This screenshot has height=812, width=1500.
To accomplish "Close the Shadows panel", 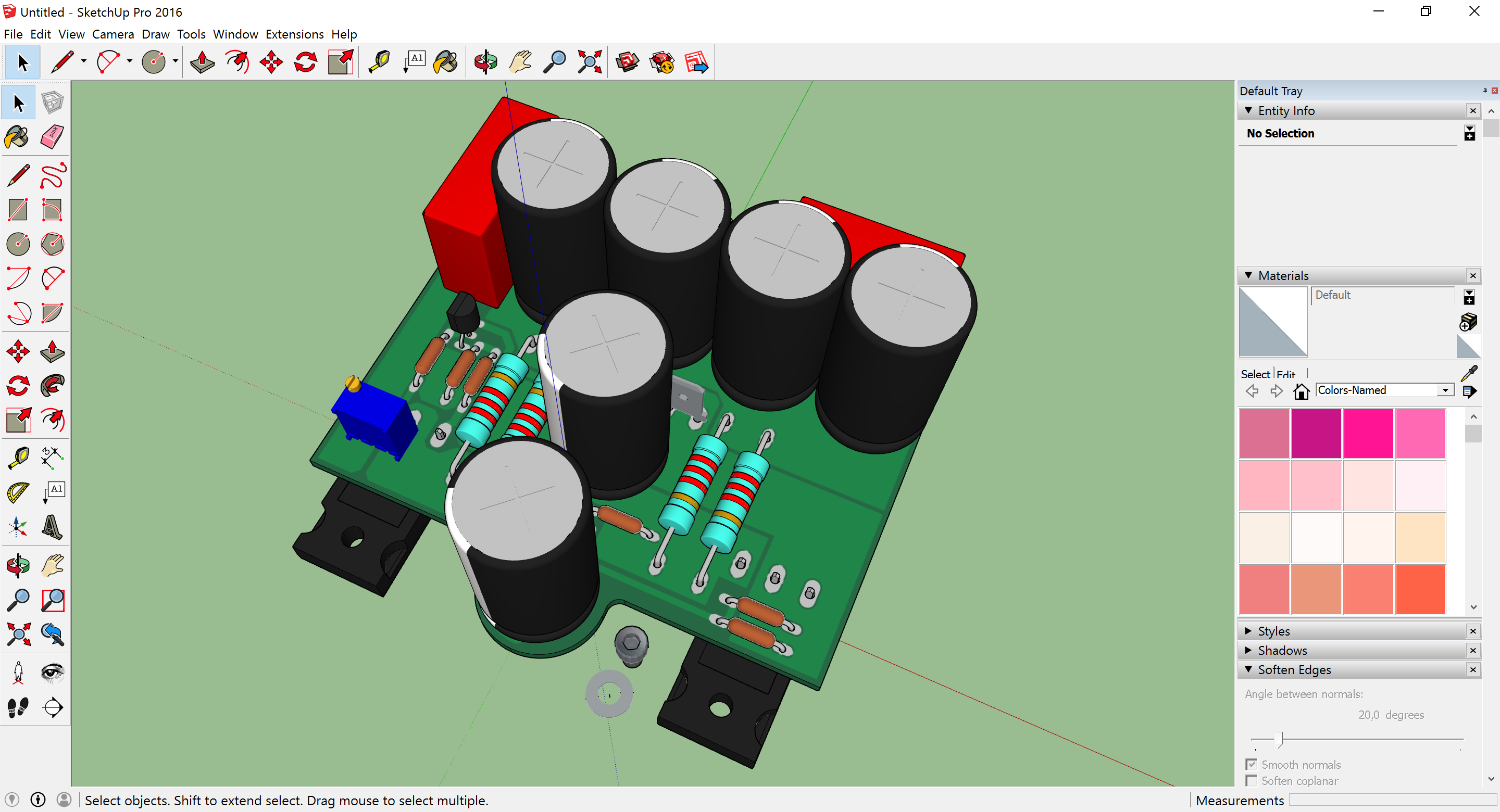I will (1472, 650).
